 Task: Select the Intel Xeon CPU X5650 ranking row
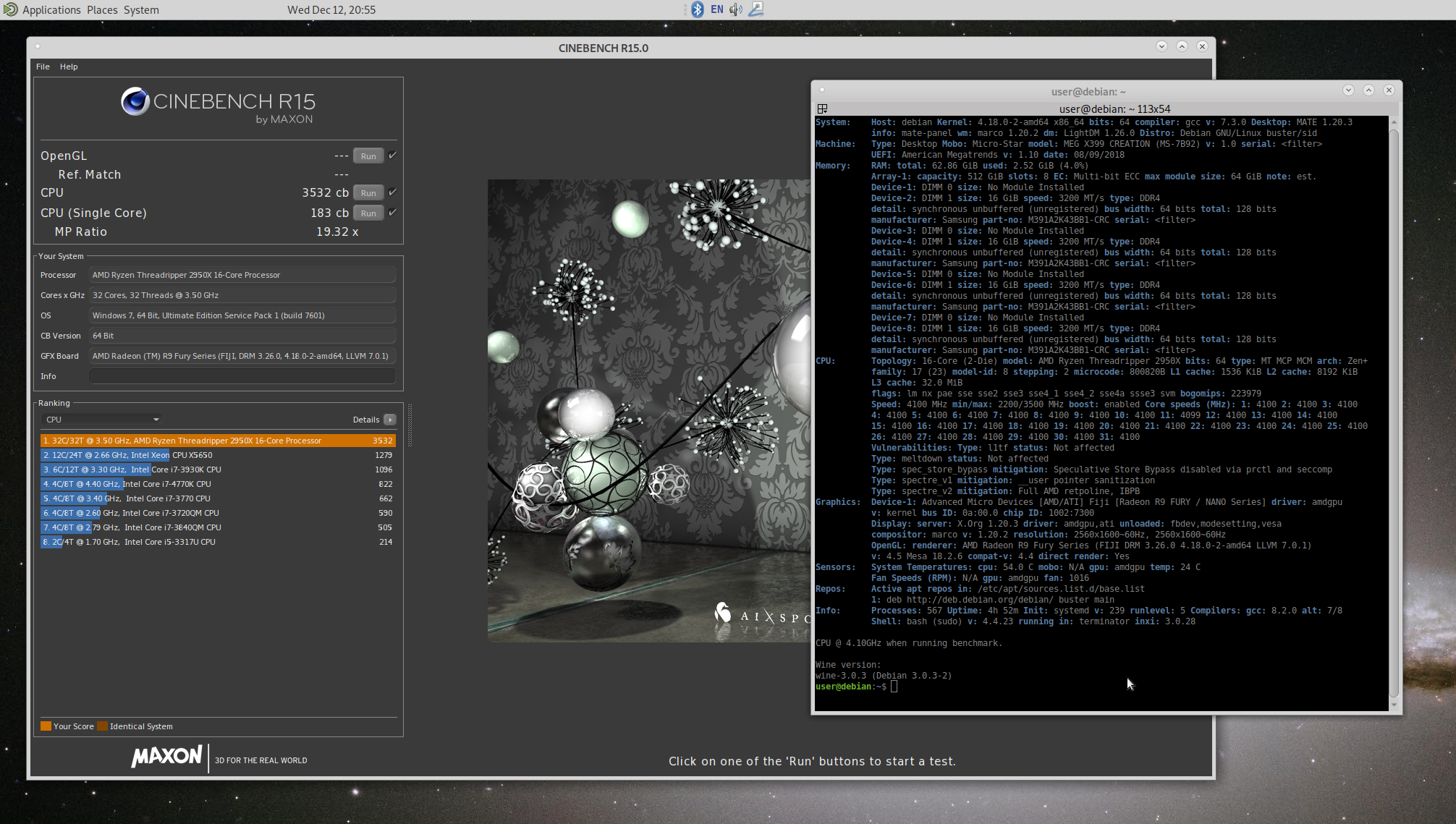pos(218,455)
